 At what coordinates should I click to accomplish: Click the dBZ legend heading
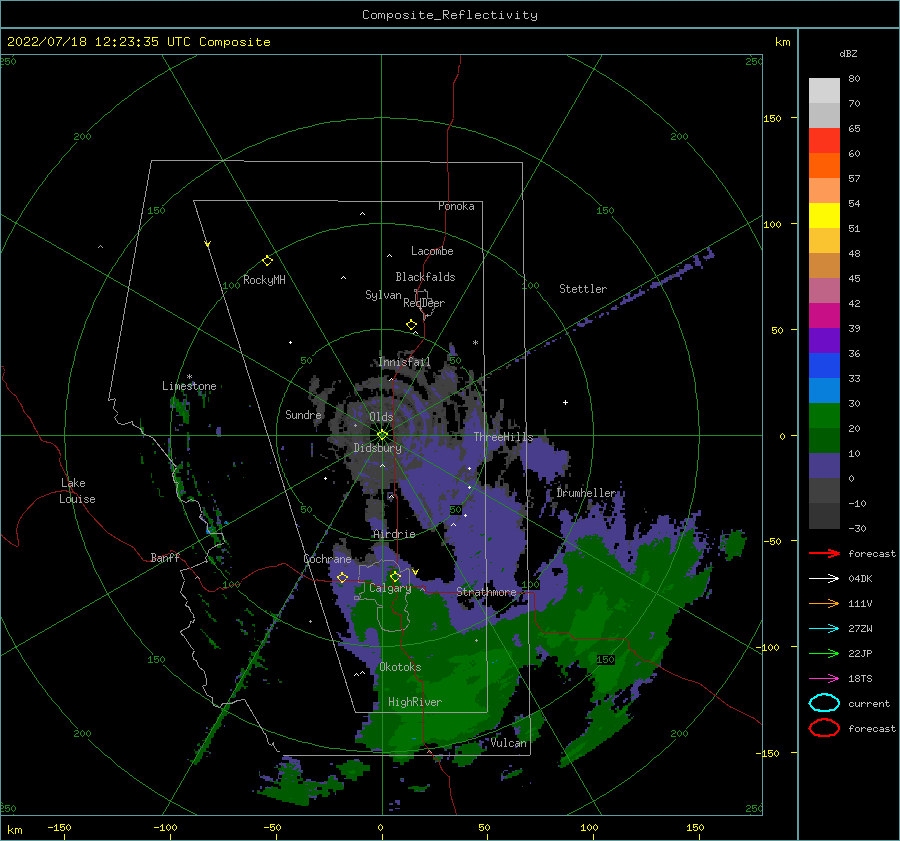coord(848,53)
